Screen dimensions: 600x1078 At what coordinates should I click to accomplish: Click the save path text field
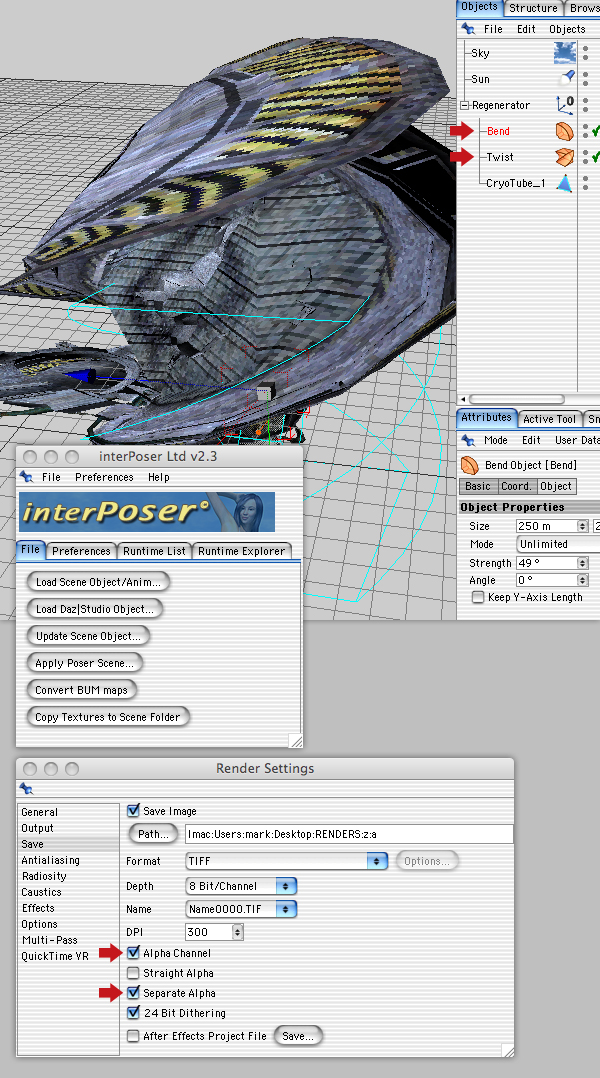(349, 834)
